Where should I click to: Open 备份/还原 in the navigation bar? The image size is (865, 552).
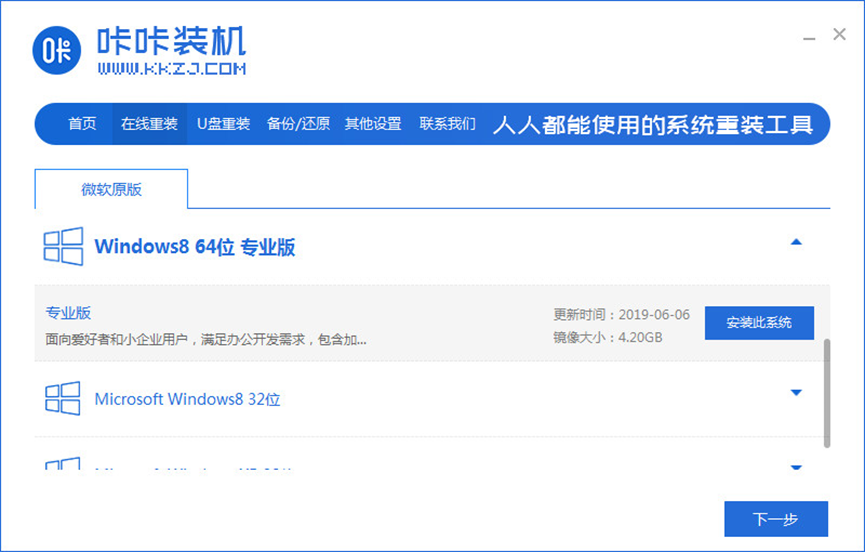[298, 124]
